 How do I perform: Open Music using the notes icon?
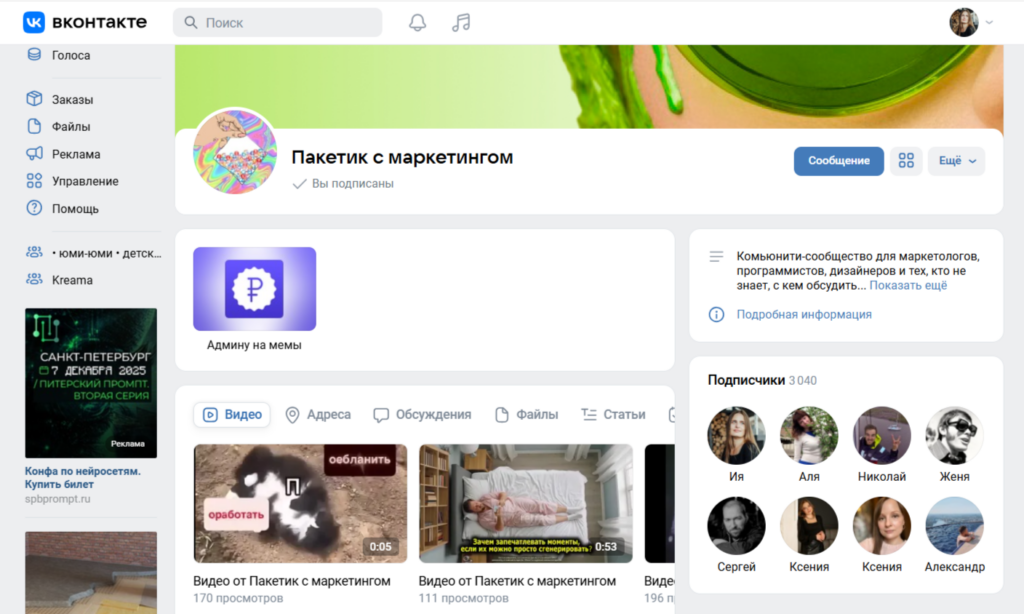(x=460, y=22)
